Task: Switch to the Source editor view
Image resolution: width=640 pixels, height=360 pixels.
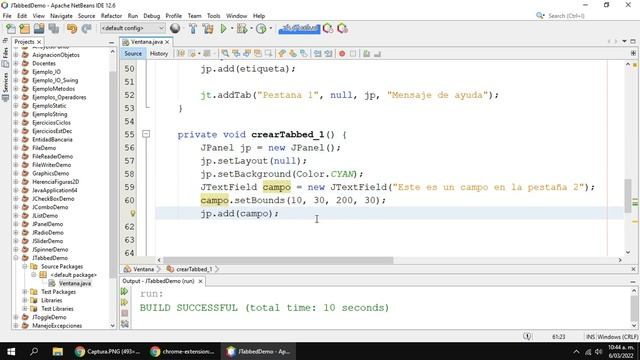Action: coord(133,53)
